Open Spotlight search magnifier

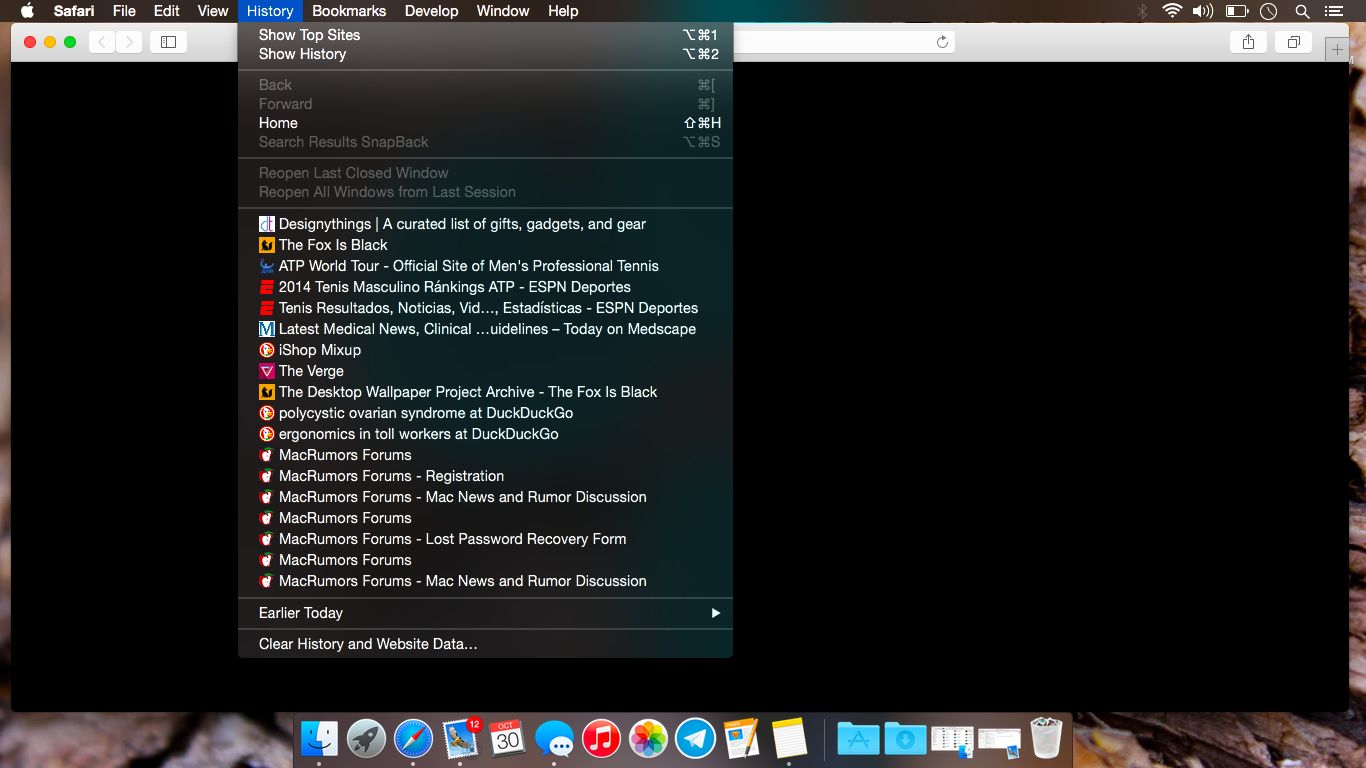click(x=1302, y=11)
